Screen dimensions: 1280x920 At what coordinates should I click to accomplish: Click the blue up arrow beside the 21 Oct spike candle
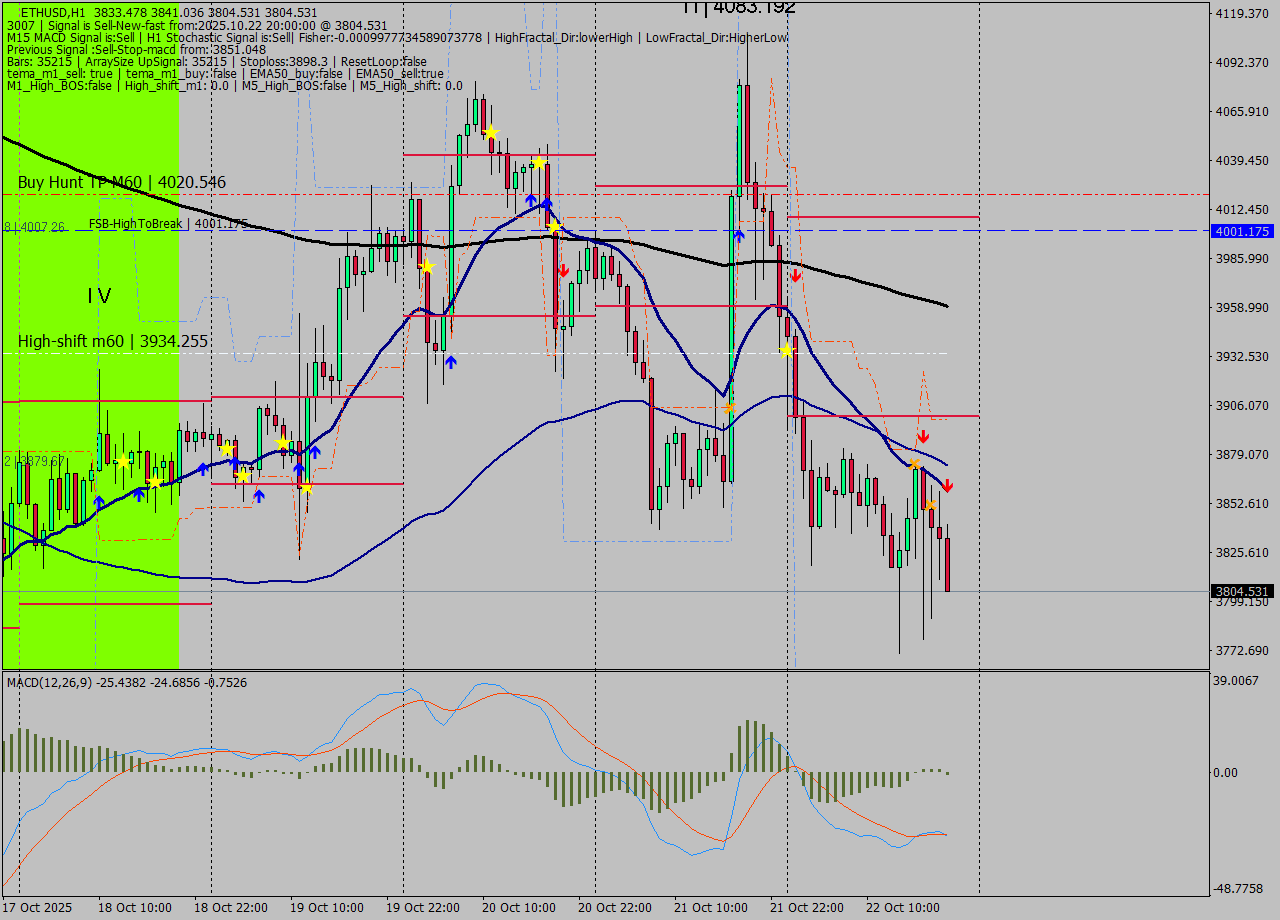(x=738, y=235)
